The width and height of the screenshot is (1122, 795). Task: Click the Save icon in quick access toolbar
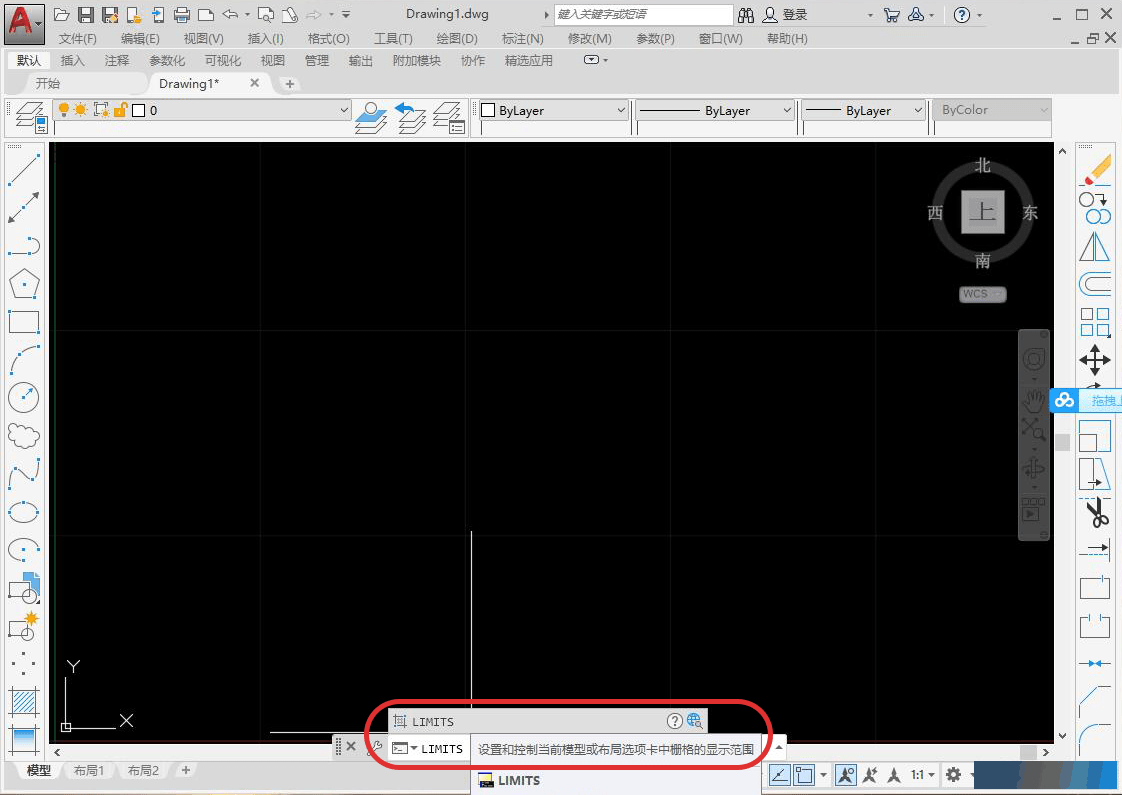[x=86, y=14]
